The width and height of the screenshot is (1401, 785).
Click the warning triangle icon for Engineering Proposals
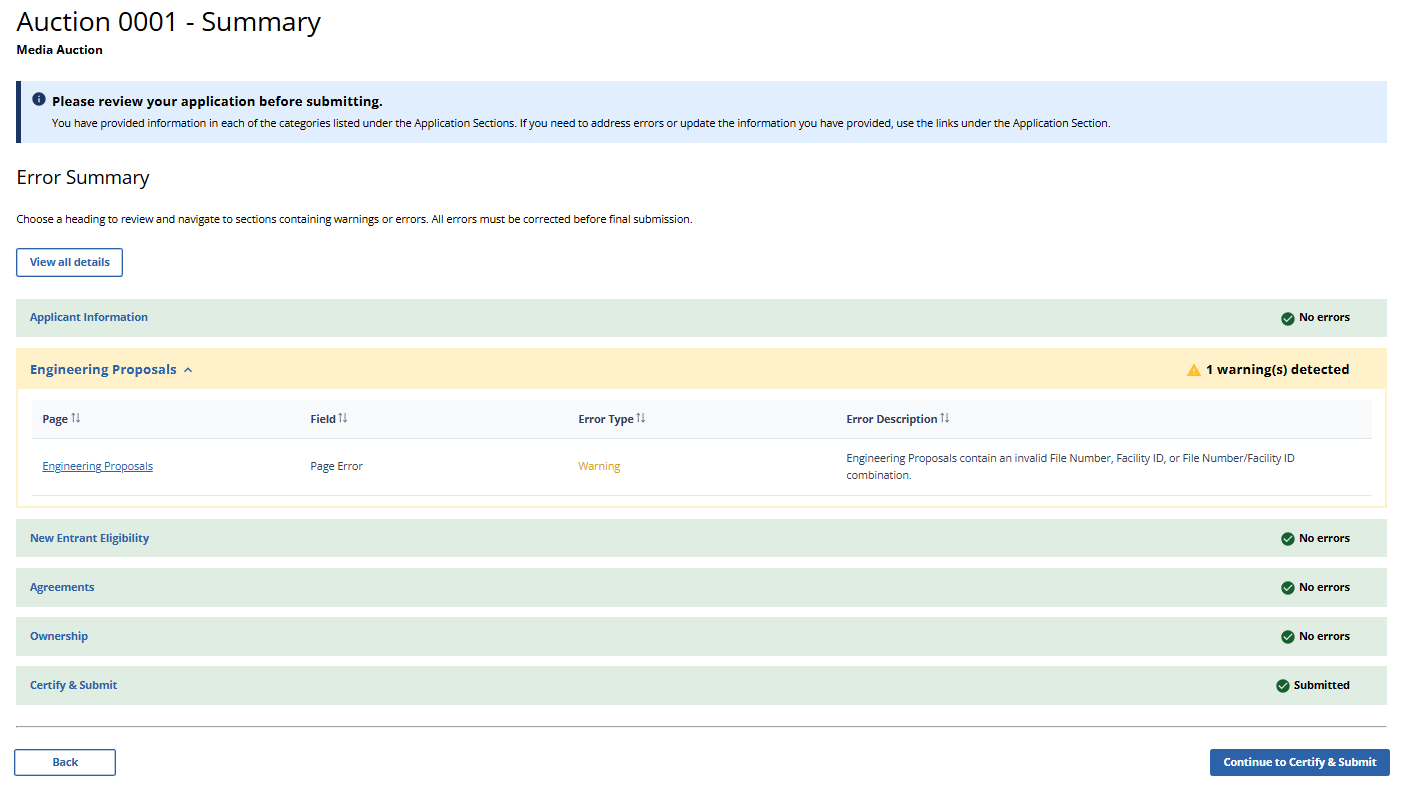[1193, 370]
